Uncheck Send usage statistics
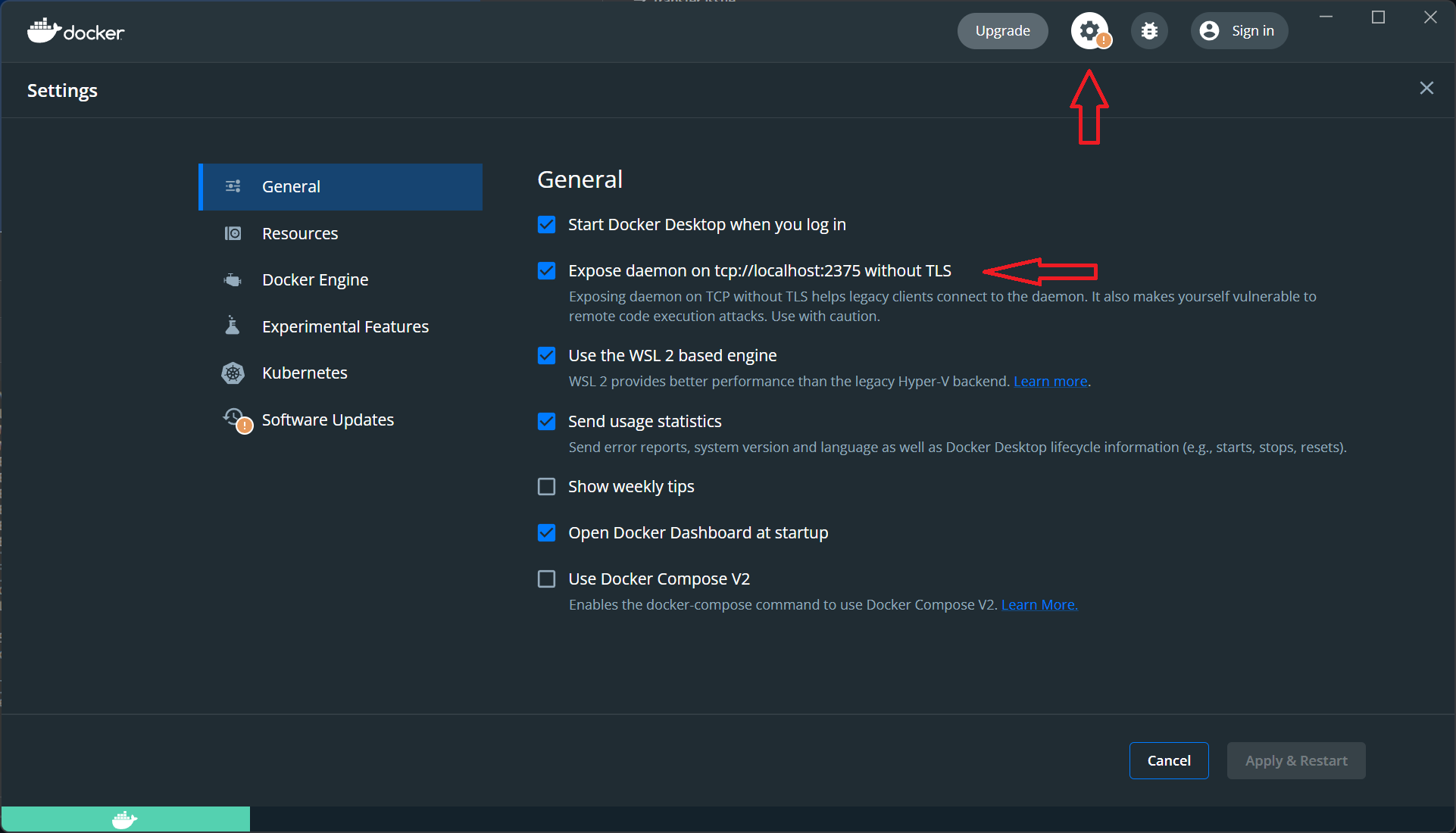This screenshot has width=1456, height=833. click(x=546, y=421)
